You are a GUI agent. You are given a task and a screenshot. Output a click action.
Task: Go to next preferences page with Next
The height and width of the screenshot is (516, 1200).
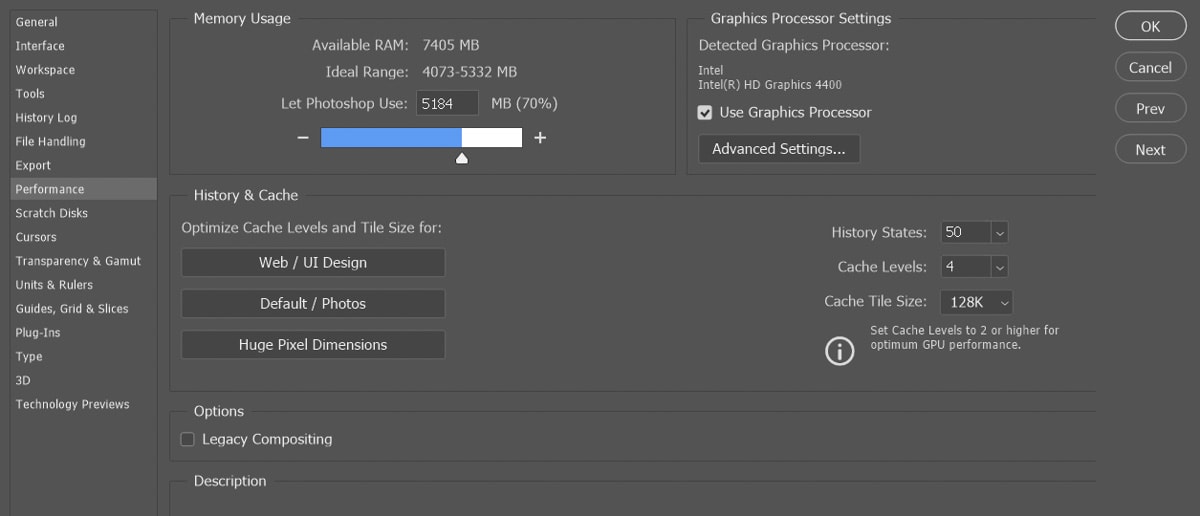pyautogui.click(x=1150, y=150)
